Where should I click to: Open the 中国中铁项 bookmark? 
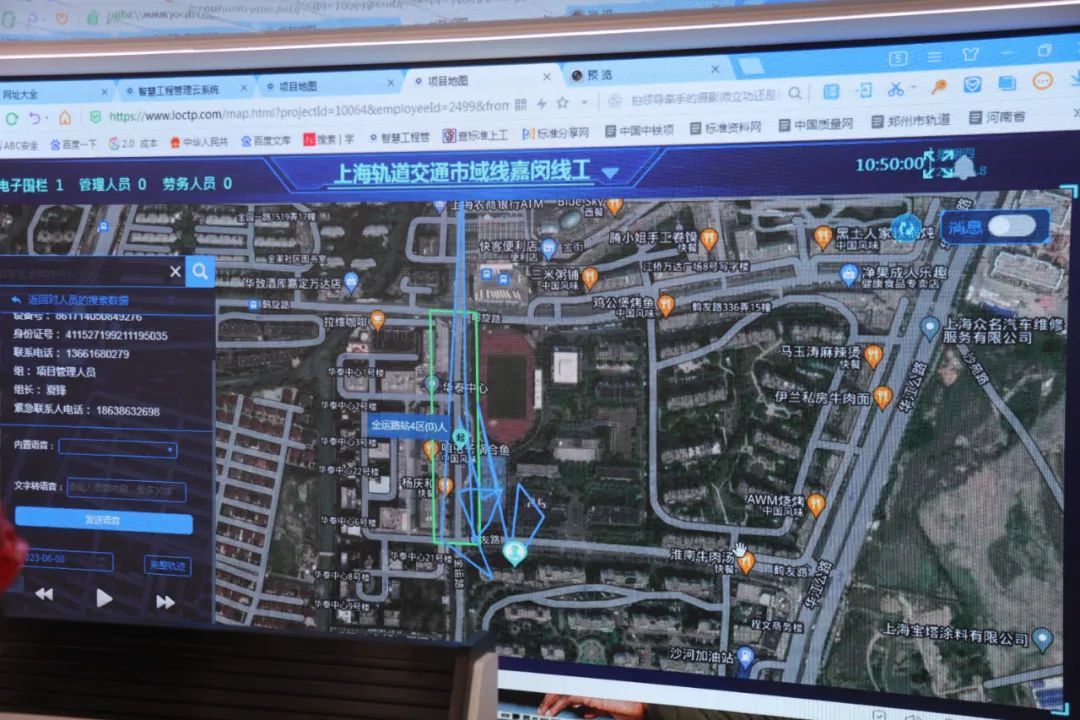click(639, 130)
